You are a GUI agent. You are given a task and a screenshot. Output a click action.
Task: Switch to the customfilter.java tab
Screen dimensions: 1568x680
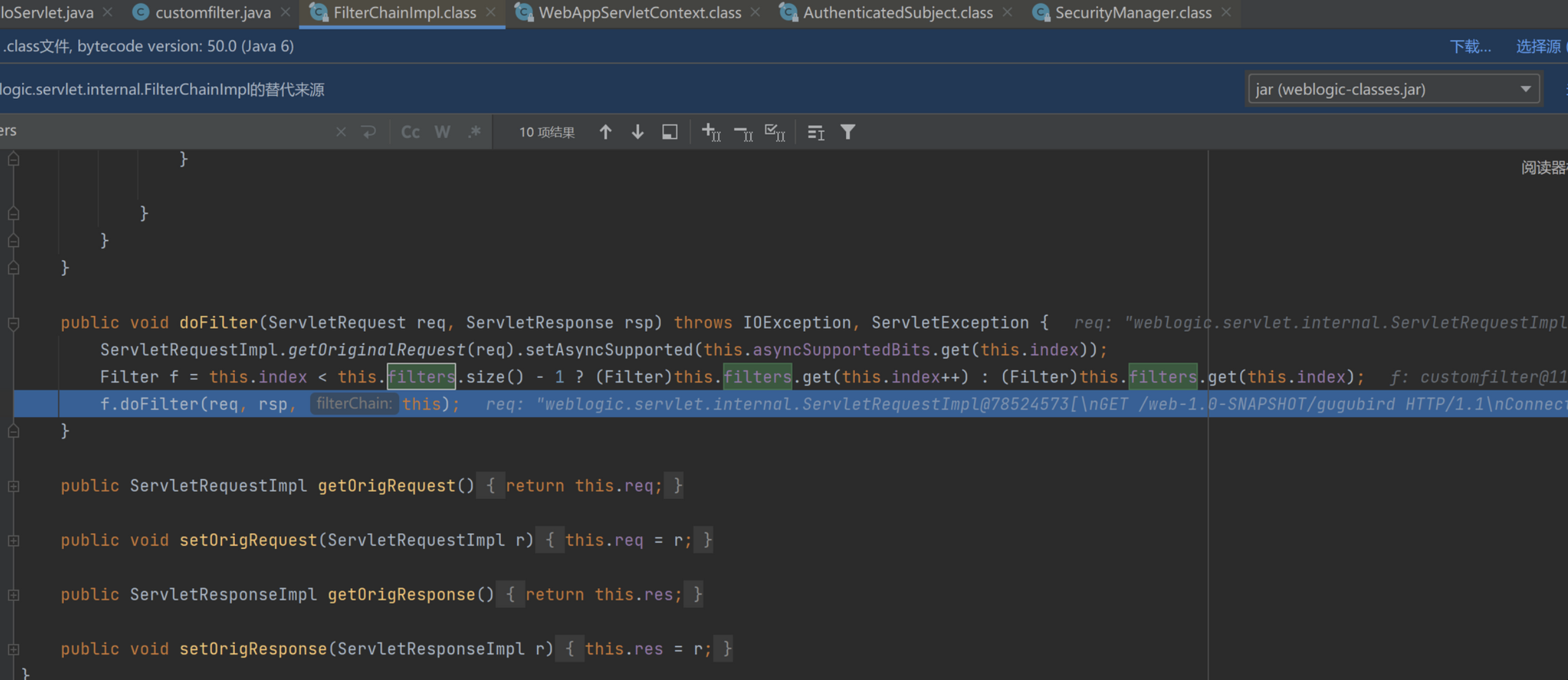pyautogui.click(x=213, y=13)
